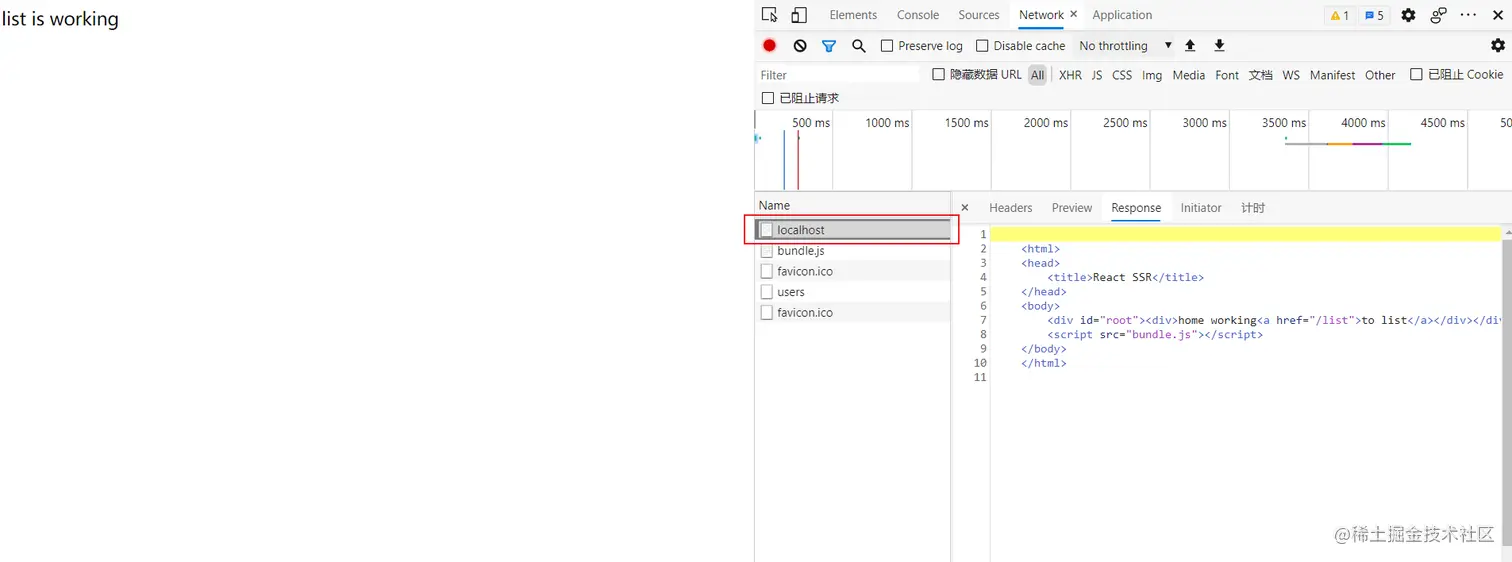Filter requests by Manifest
The height and width of the screenshot is (562, 1512).
[1332, 75]
